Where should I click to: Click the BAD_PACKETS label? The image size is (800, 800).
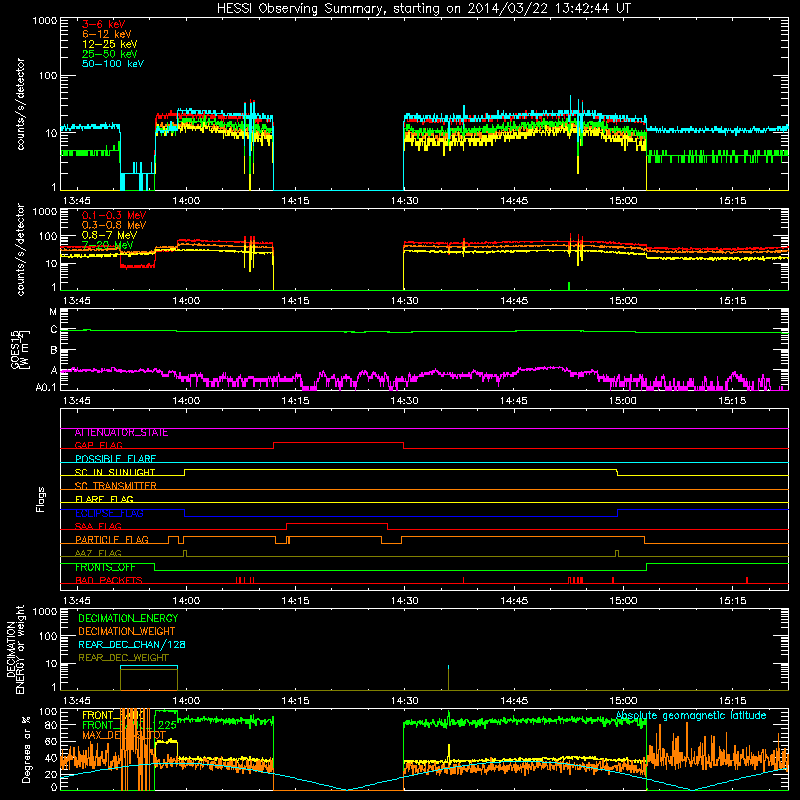tap(109, 580)
